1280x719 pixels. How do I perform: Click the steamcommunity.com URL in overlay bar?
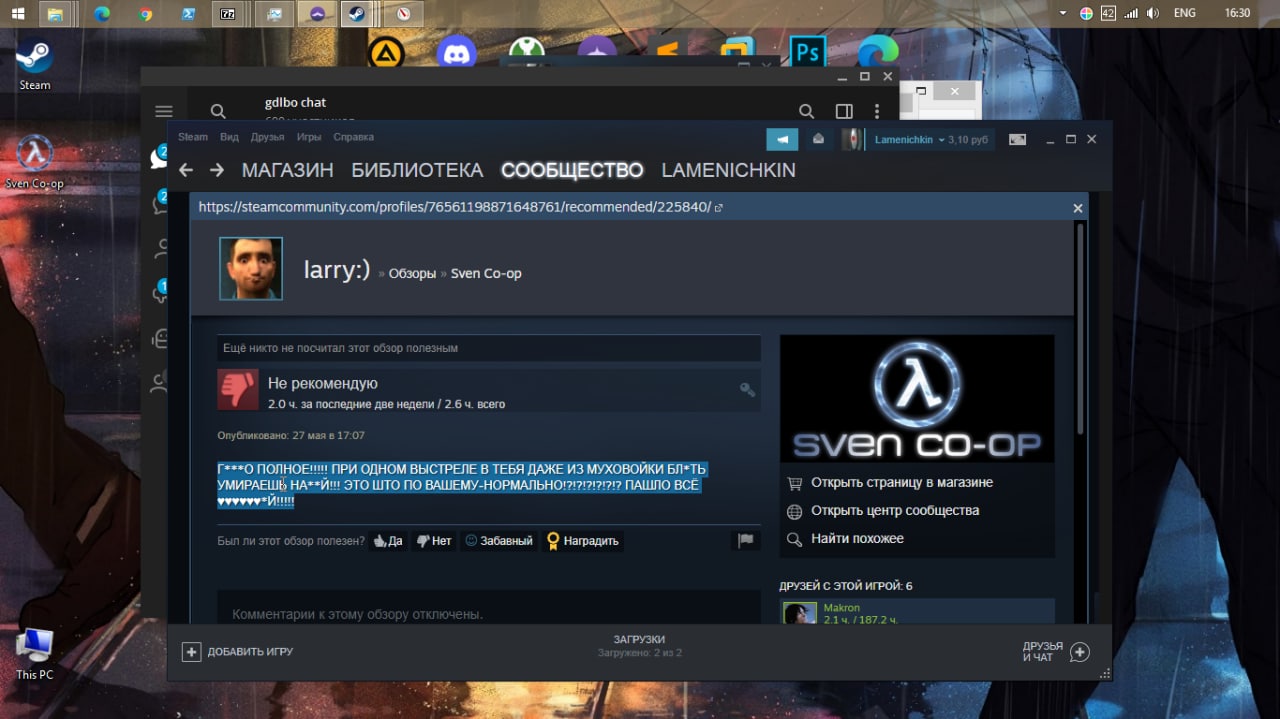pyautogui.click(x=455, y=207)
